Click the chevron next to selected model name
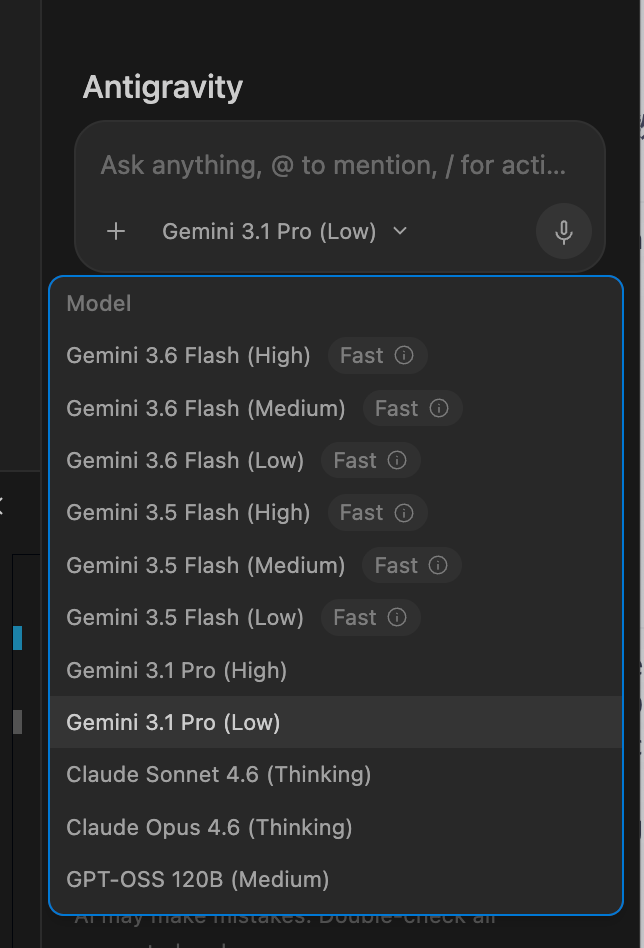 pos(400,231)
